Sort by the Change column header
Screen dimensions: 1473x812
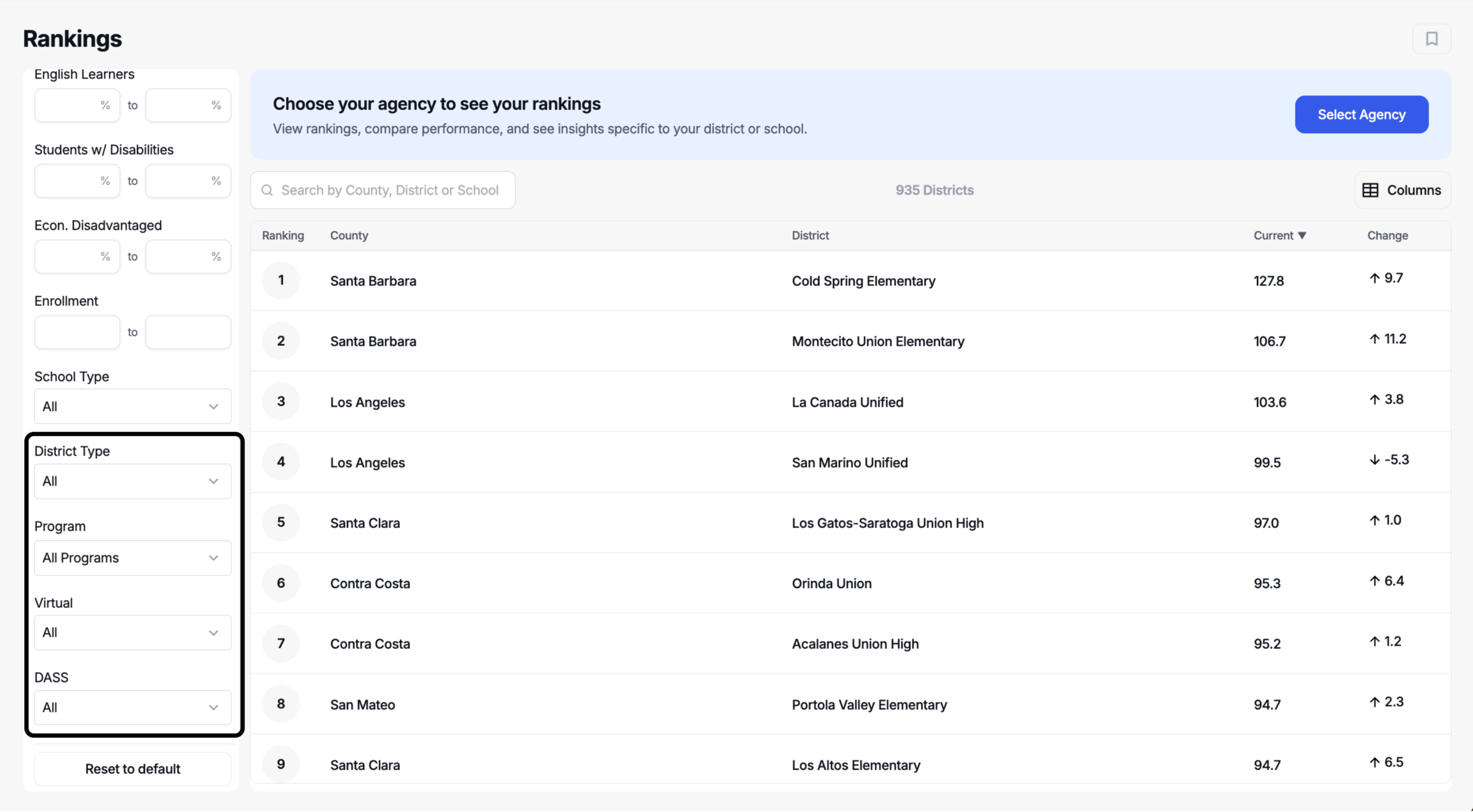[x=1387, y=236]
